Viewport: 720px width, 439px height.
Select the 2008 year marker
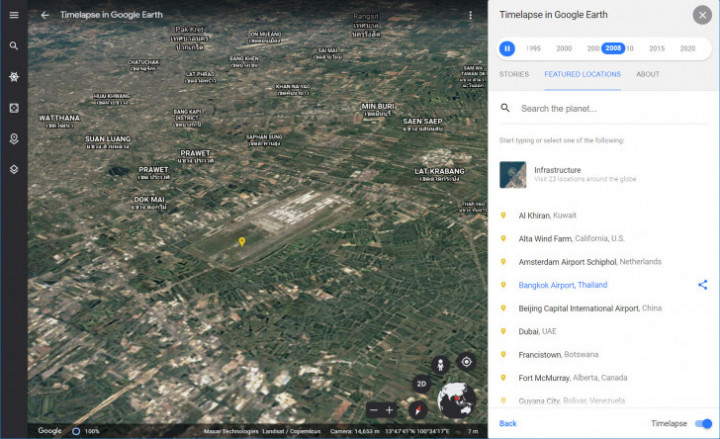click(613, 48)
